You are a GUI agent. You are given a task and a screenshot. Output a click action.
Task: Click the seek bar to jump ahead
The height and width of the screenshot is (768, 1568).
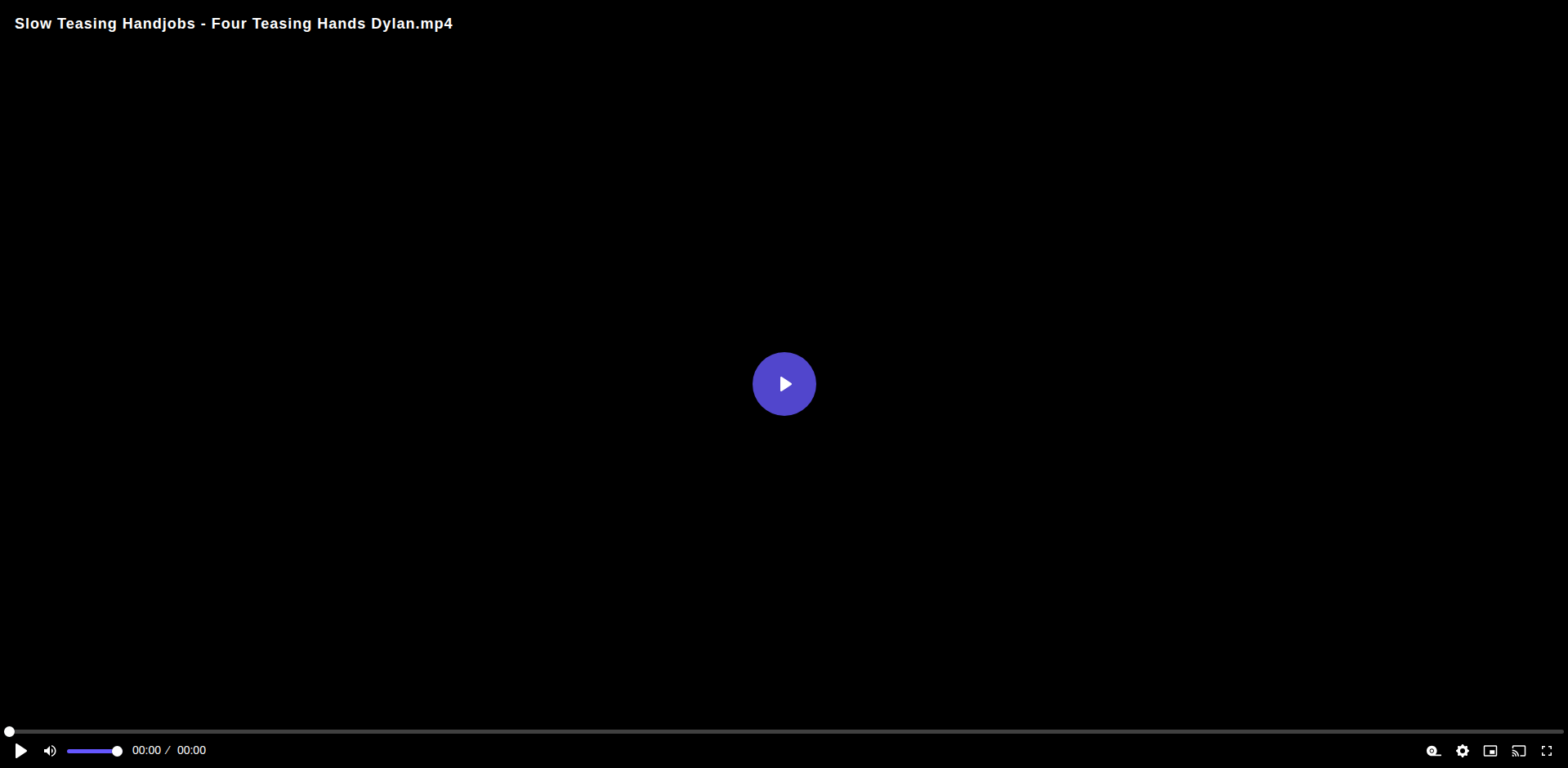click(x=981, y=731)
